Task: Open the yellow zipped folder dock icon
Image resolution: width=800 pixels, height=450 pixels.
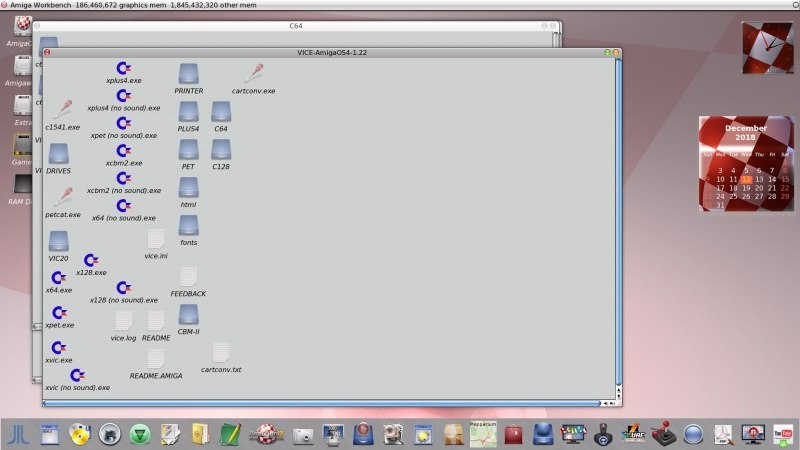Action: pyautogui.click(x=201, y=435)
